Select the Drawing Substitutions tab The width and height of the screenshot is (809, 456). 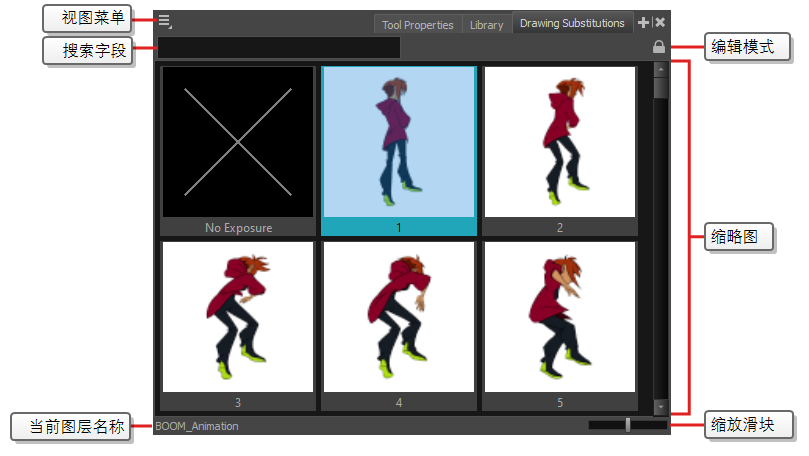point(572,23)
